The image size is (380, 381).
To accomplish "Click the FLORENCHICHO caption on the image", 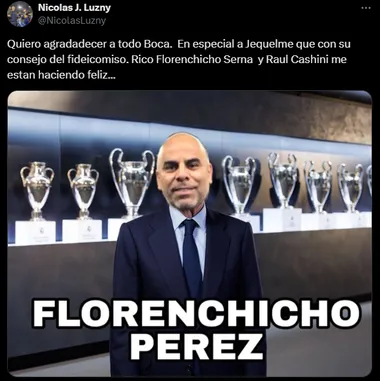I will coord(196,314).
